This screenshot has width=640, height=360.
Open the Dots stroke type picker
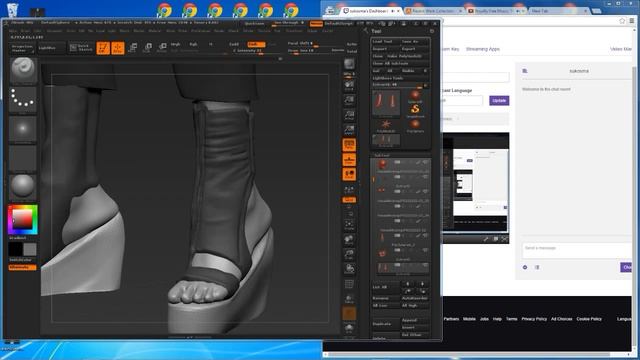(x=23, y=99)
